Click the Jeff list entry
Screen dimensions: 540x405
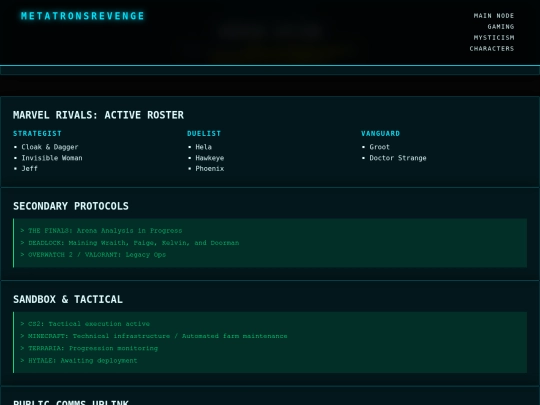pos(30,169)
